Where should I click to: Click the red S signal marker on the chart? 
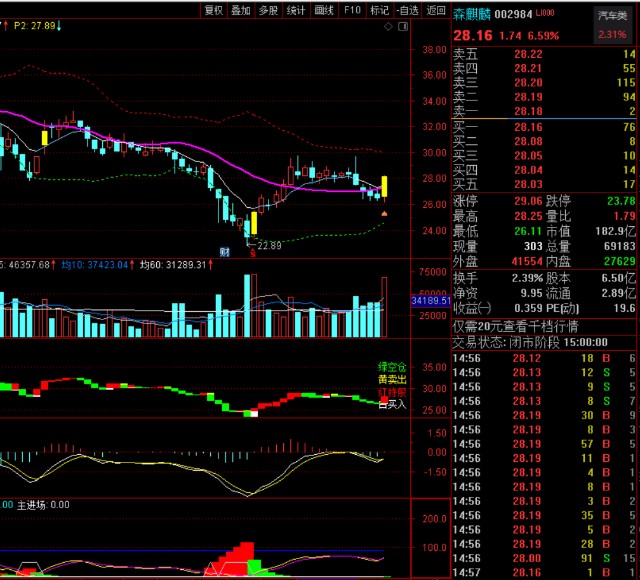coord(253,253)
